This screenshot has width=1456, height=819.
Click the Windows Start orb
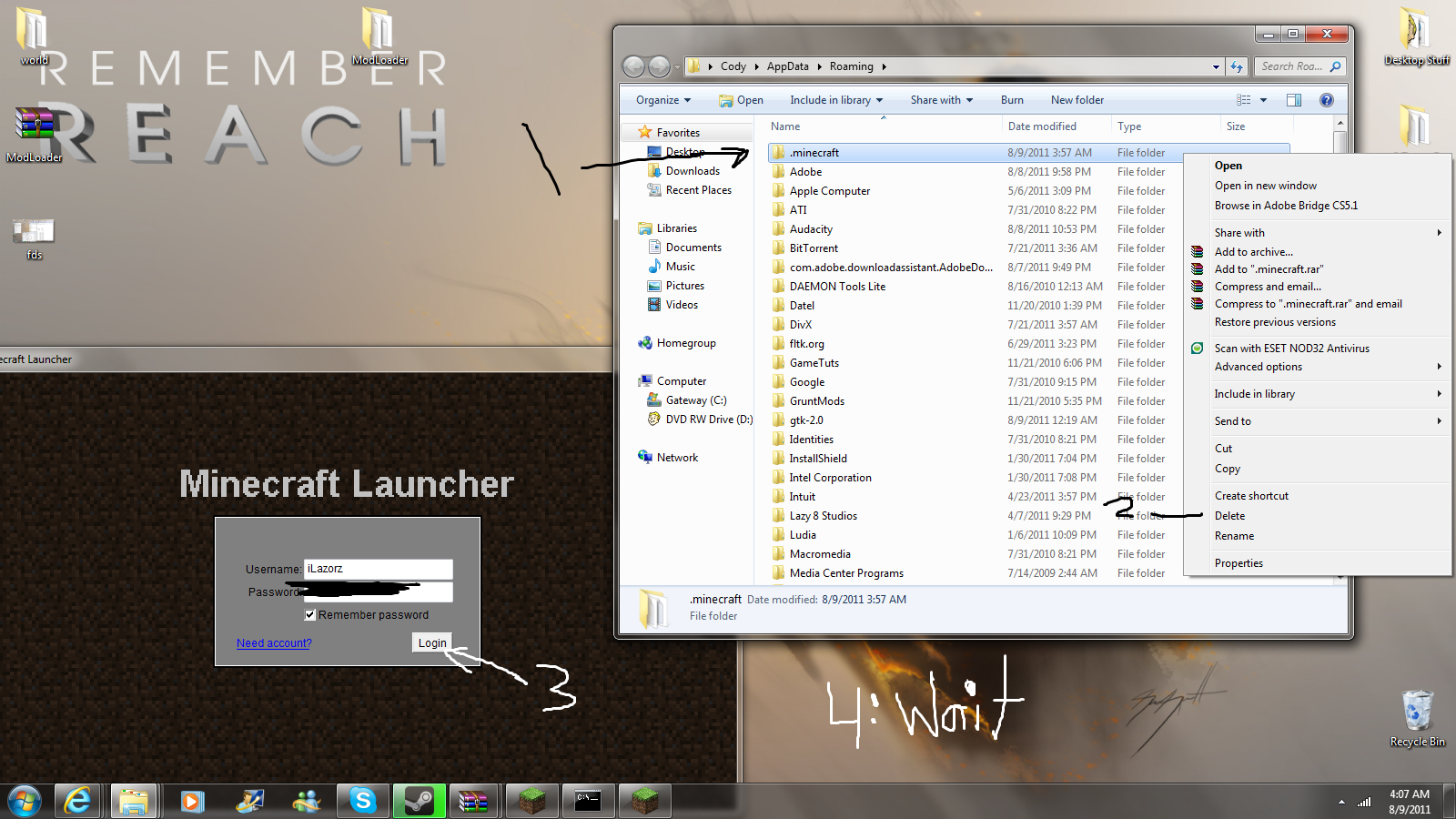click(x=24, y=801)
